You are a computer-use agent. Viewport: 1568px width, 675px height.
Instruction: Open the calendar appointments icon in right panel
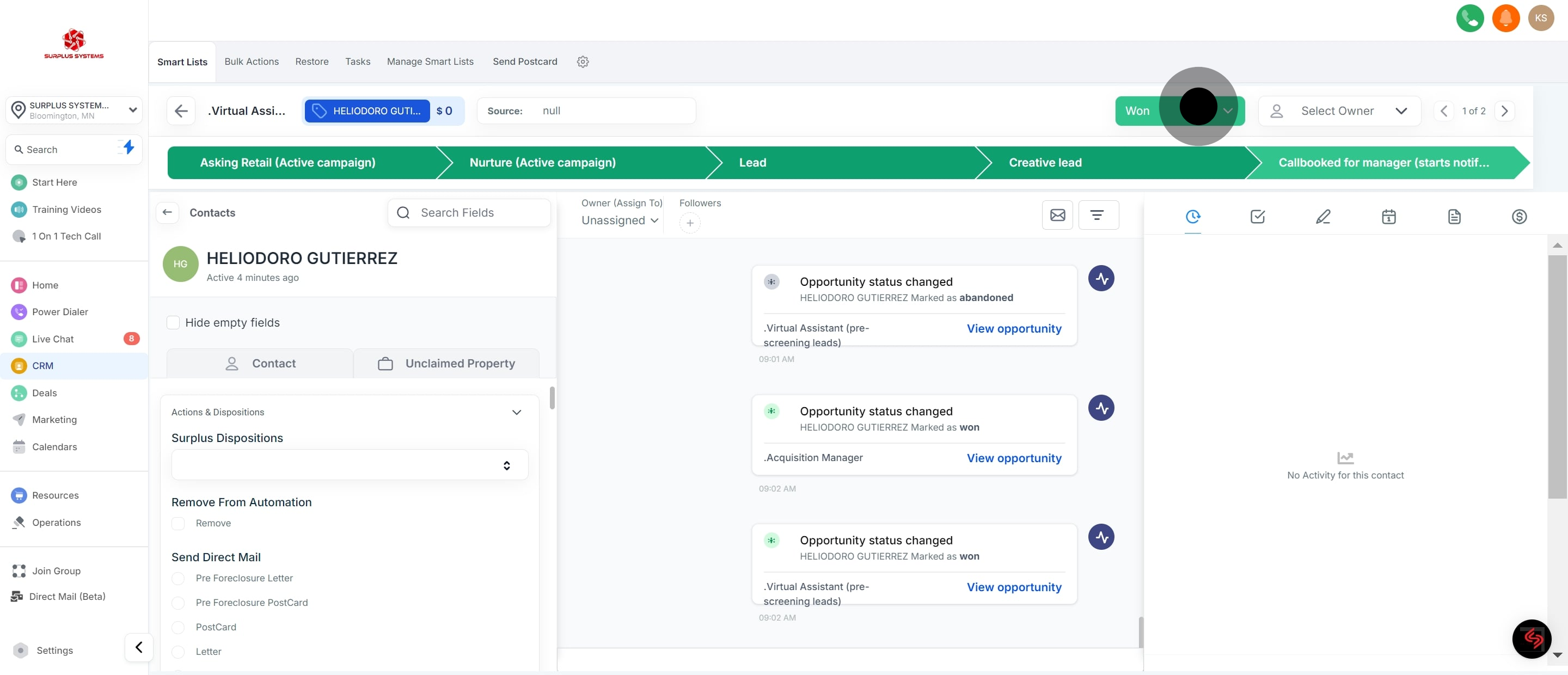pyautogui.click(x=1388, y=217)
